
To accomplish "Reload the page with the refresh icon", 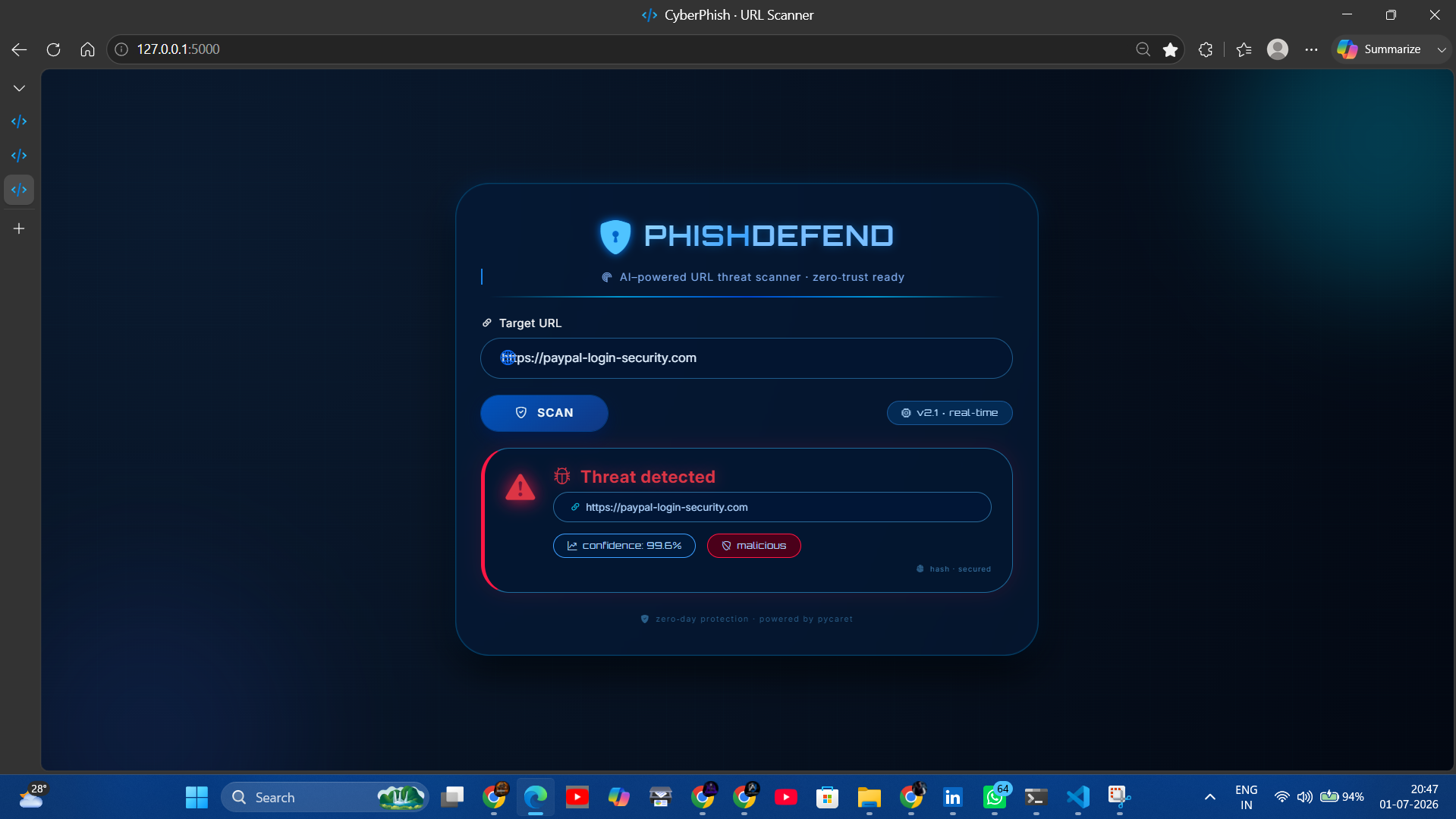I will click(53, 49).
